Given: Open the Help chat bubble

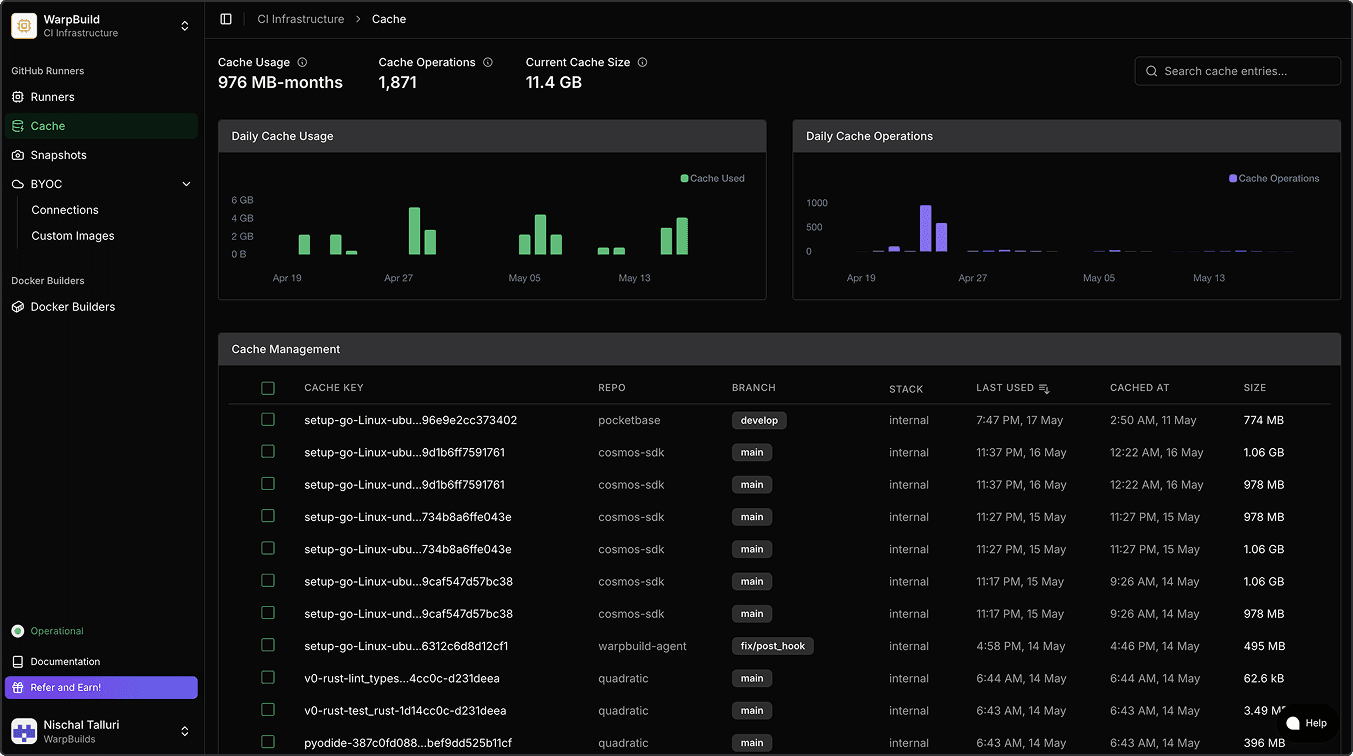Looking at the screenshot, I should (1307, 722).
